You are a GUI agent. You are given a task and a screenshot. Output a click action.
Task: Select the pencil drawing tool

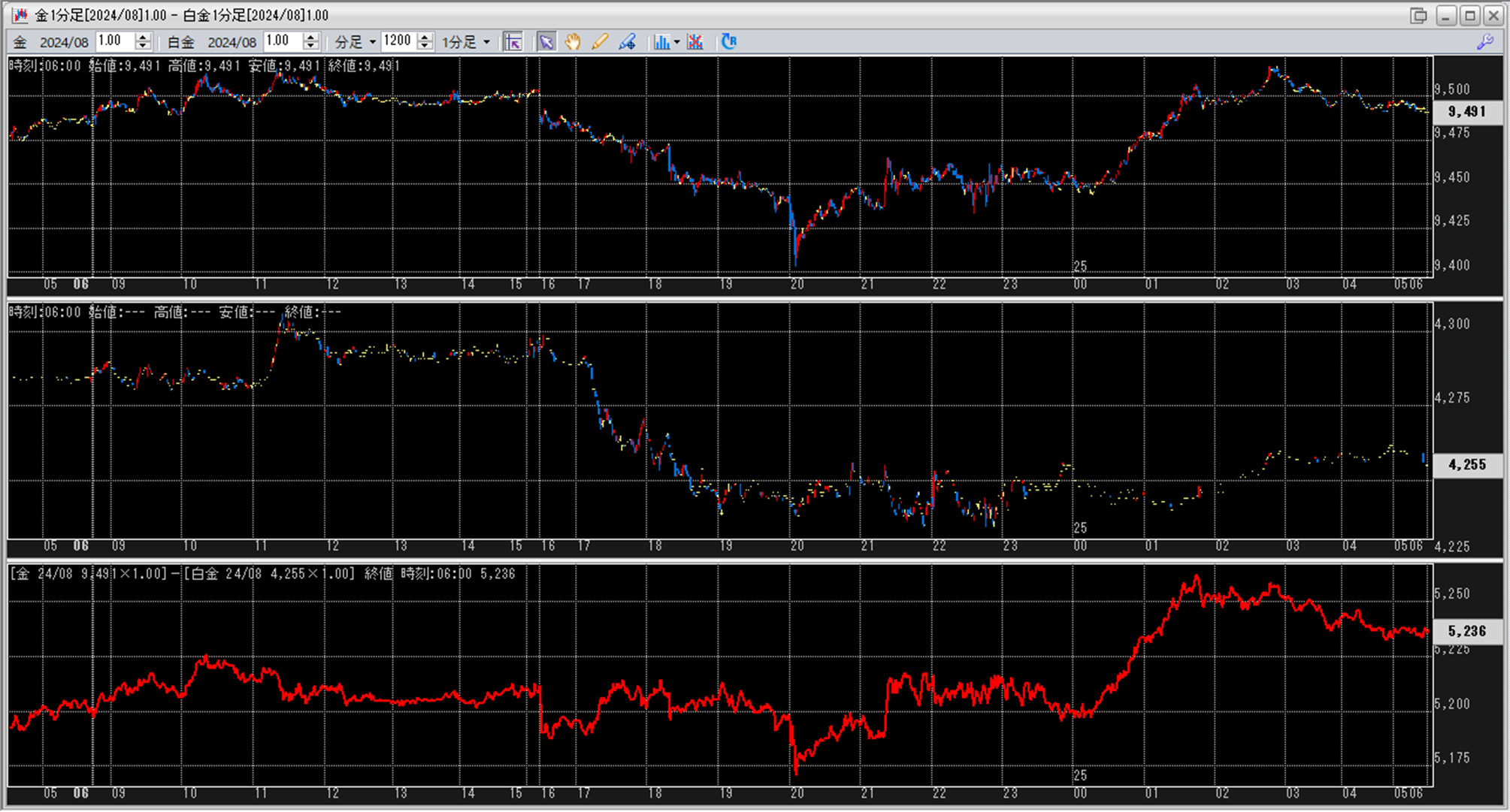click(599, 42)
